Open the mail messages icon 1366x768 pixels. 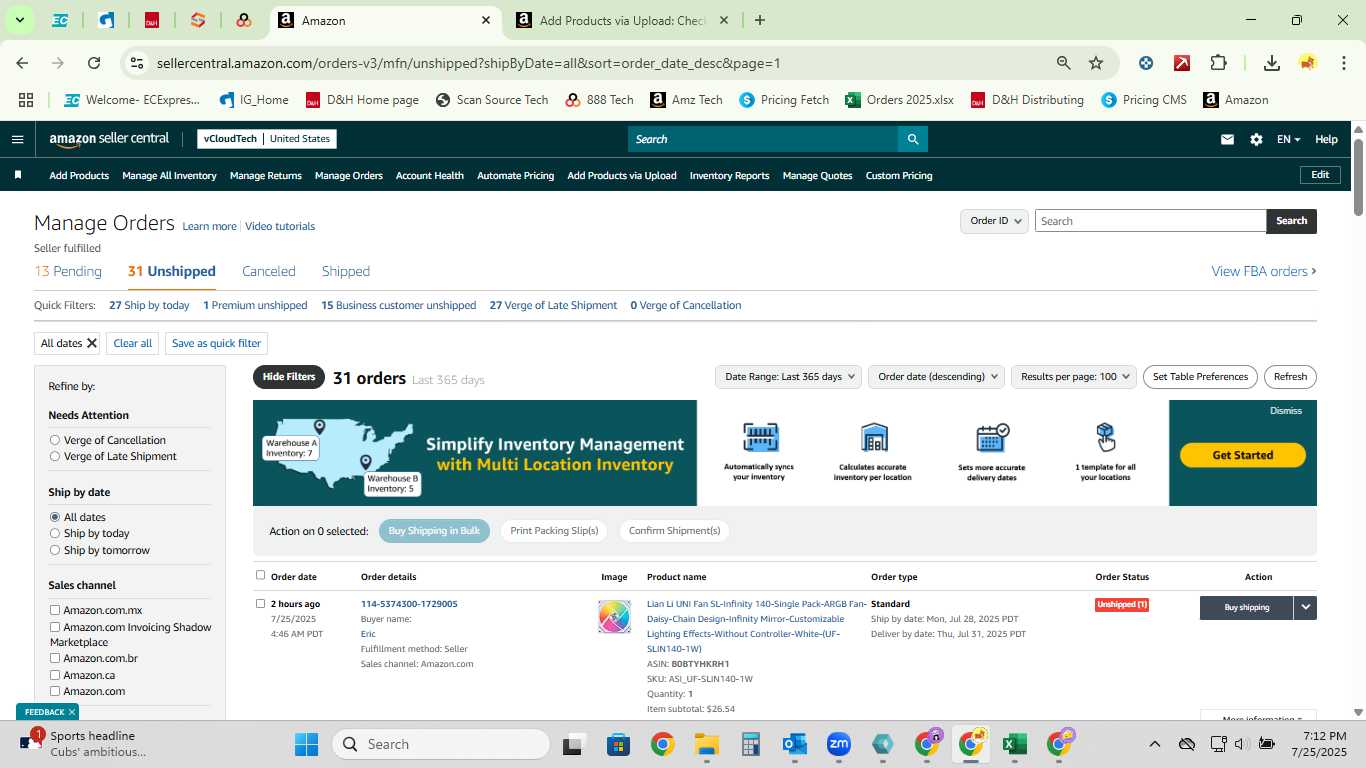[1227, 140]
